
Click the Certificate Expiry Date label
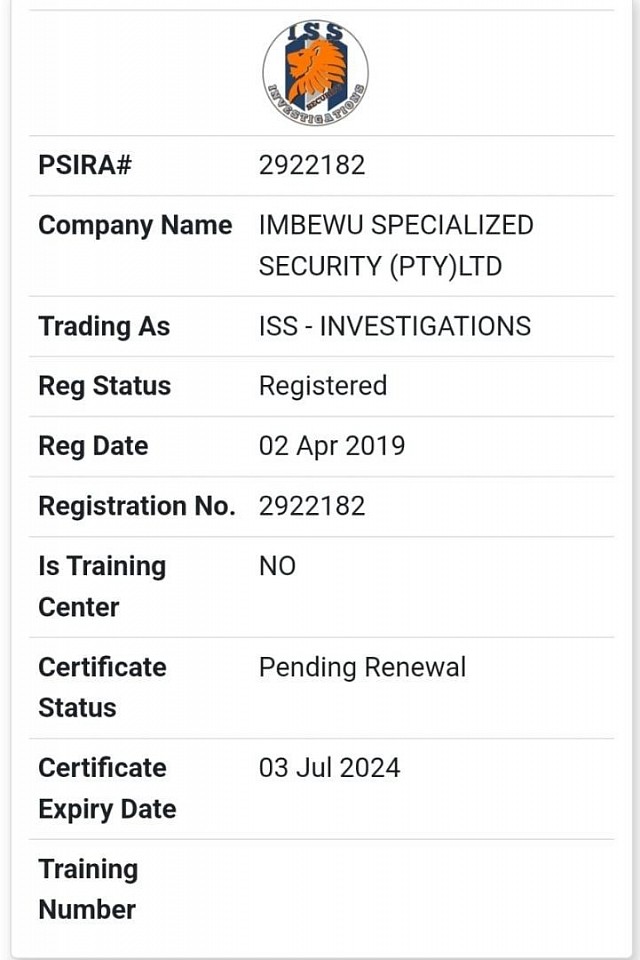pos(107,789)
